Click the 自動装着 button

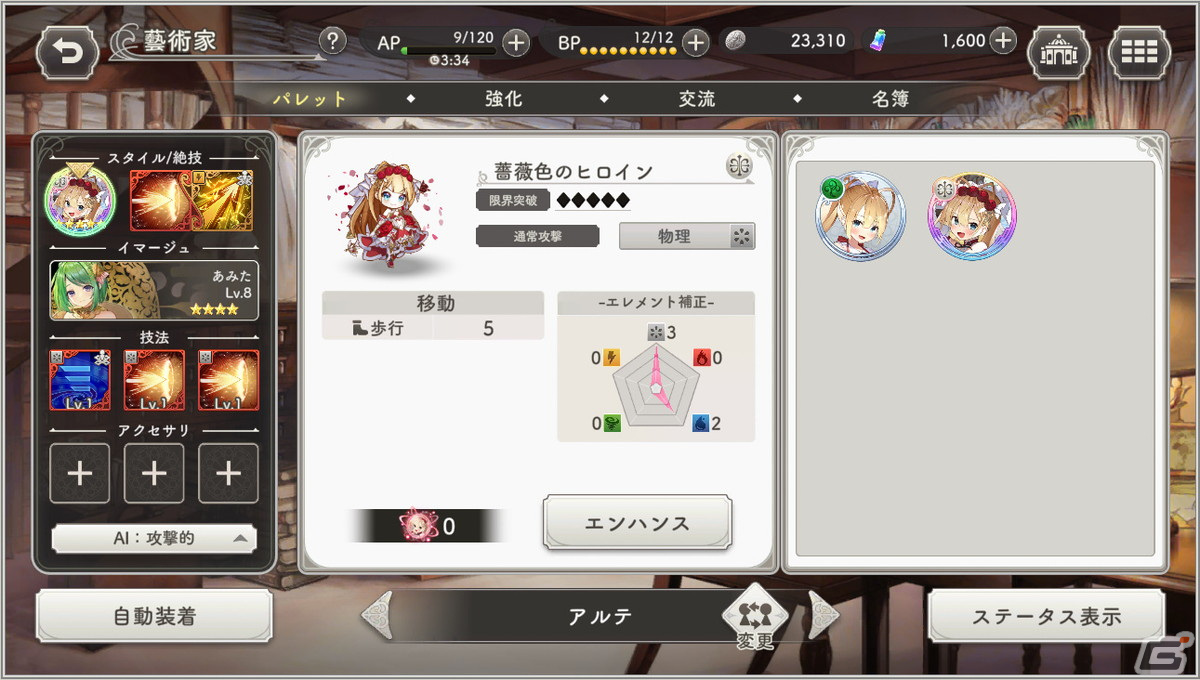pos(154,616)
